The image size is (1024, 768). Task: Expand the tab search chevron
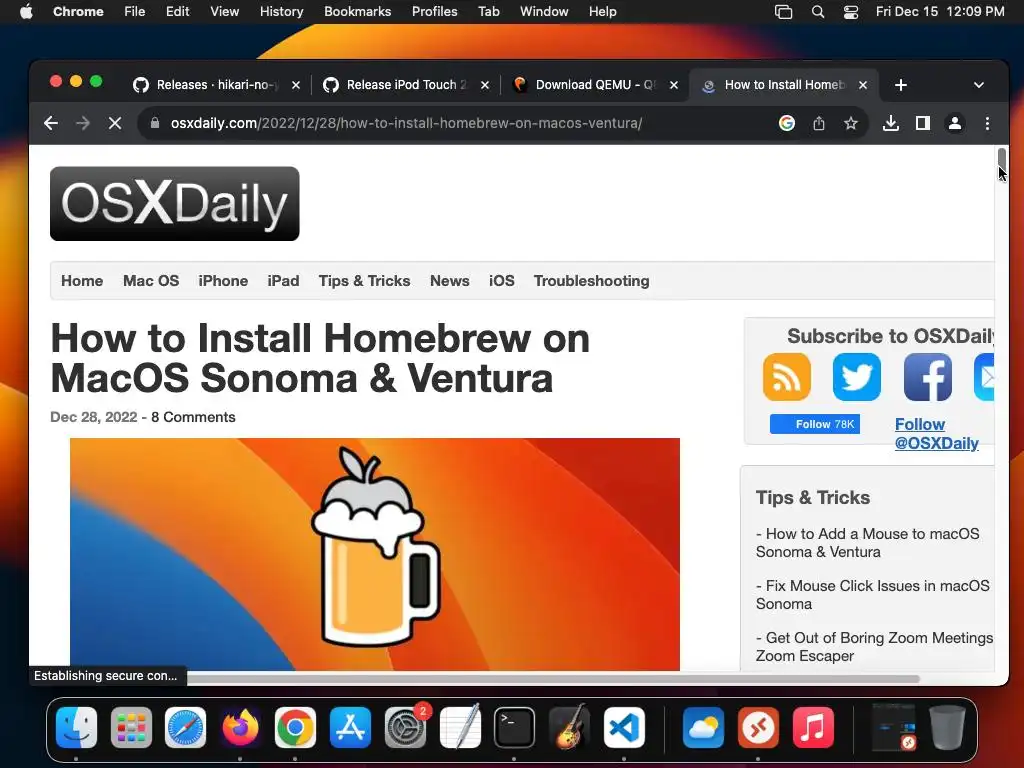pos(978,85)
